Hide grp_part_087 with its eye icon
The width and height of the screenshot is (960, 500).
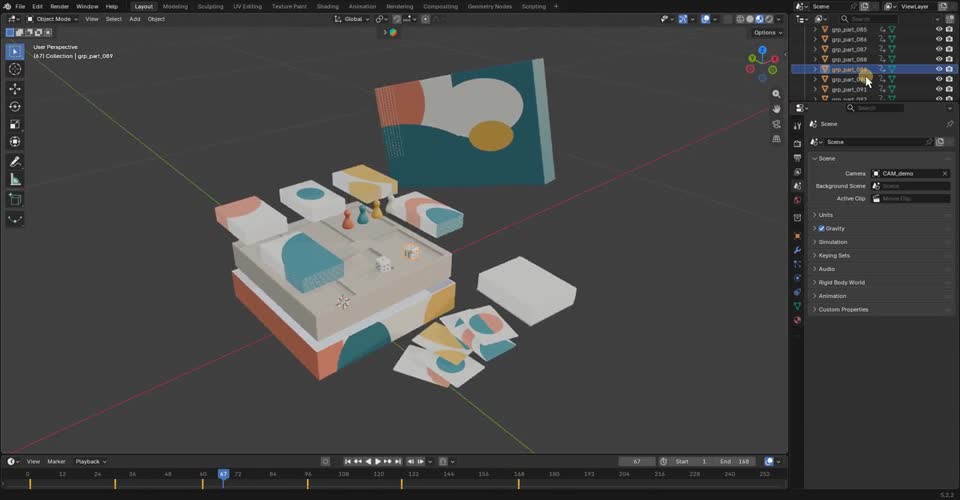pyautogui.click(x=939, y=49)
